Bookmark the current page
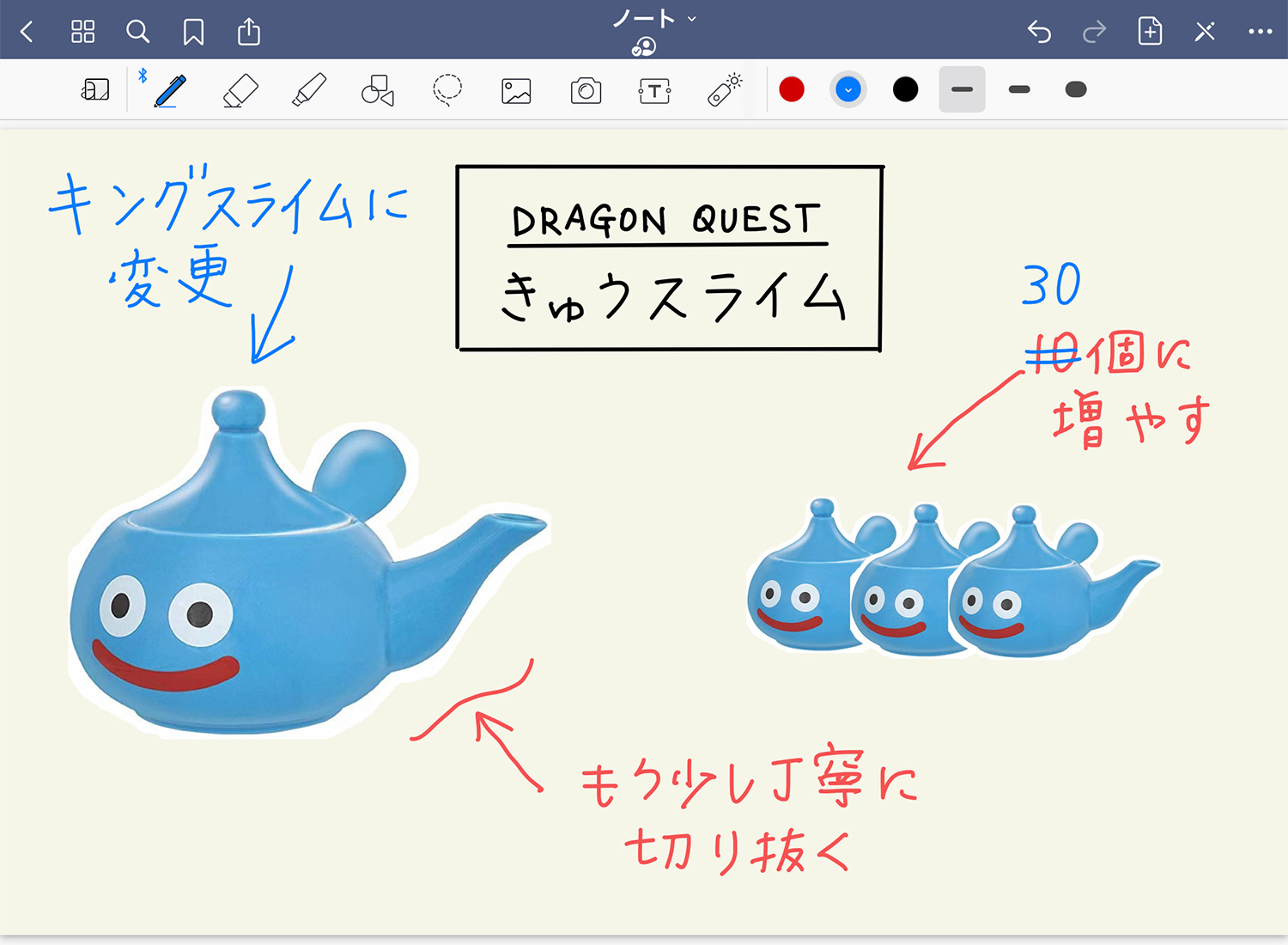This screenshot has height=945, width=1288. 193,33
